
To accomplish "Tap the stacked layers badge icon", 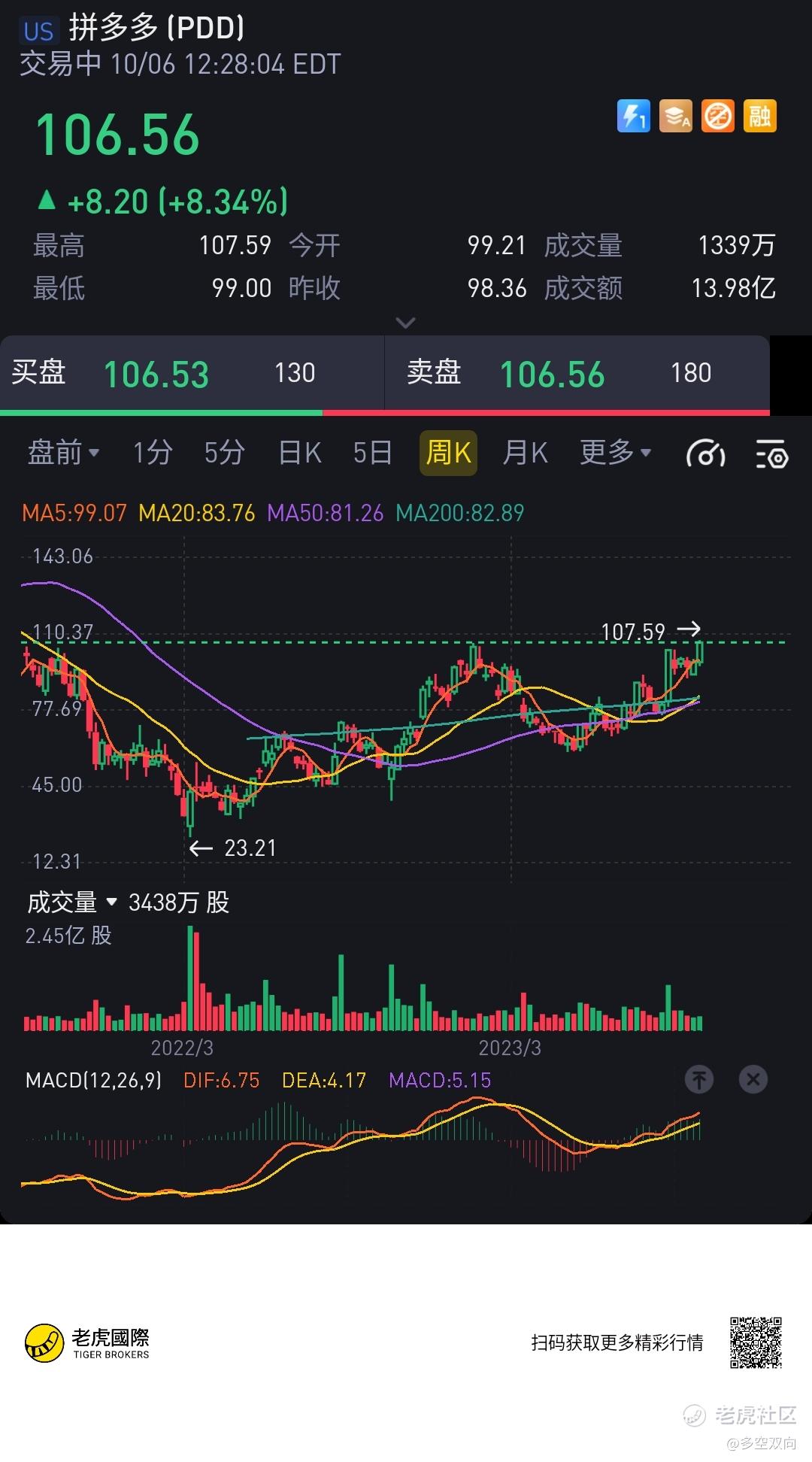I will point(675,117).
